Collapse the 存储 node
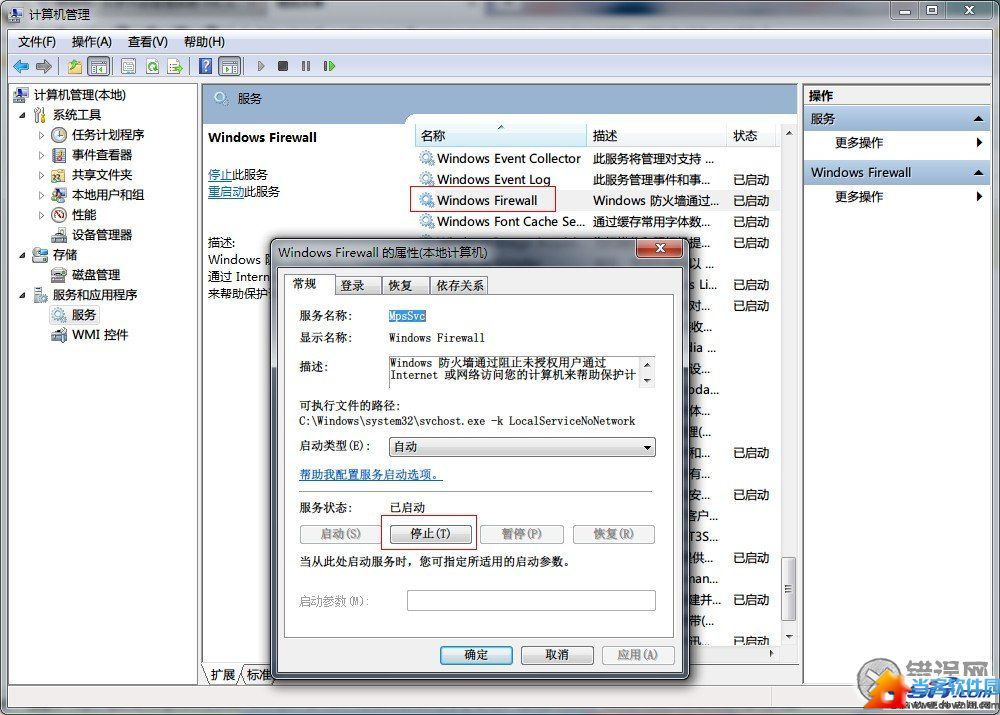1000x715 pixels. 22,255
